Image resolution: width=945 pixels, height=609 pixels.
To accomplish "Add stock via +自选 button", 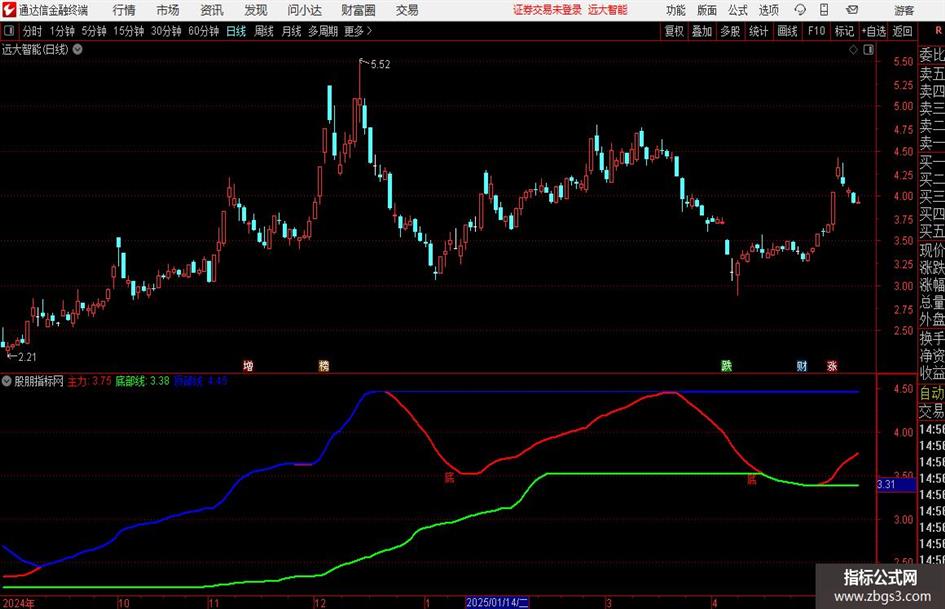I will point(874,31).
